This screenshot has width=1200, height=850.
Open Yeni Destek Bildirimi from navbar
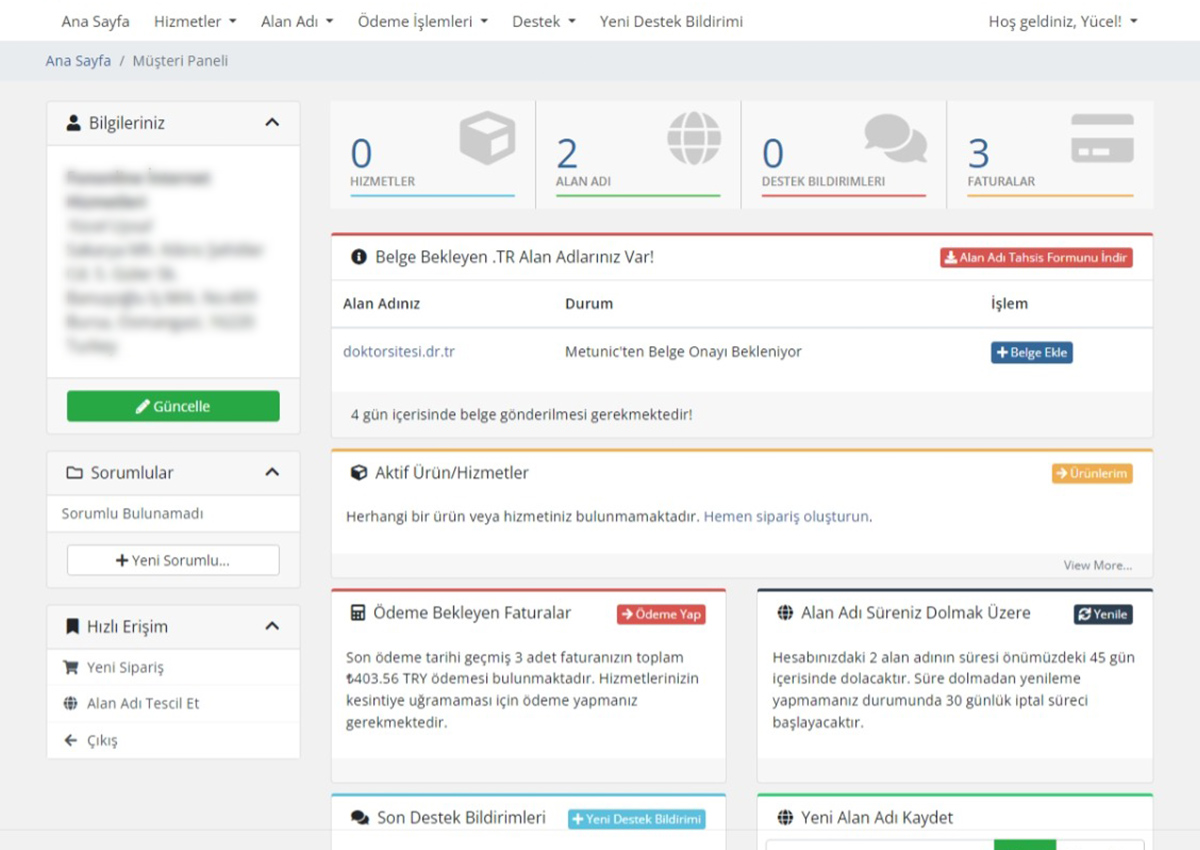(x=671, y=21)
